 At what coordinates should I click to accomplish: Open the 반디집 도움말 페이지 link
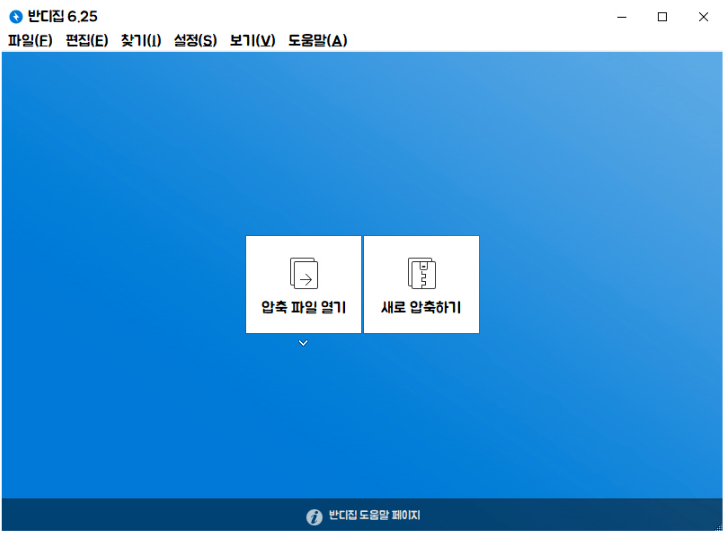(x=374, y=515)
